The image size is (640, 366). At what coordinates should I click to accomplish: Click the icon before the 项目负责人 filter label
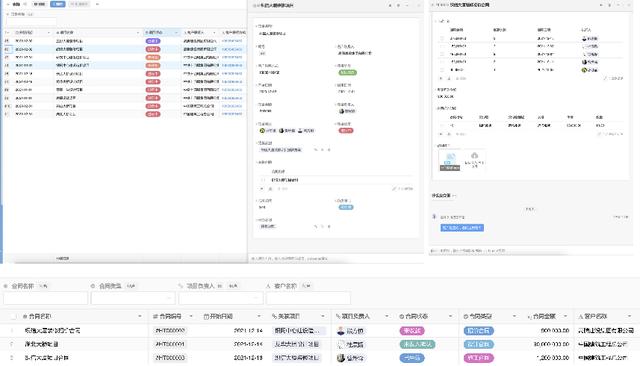[x=181, y=286]
